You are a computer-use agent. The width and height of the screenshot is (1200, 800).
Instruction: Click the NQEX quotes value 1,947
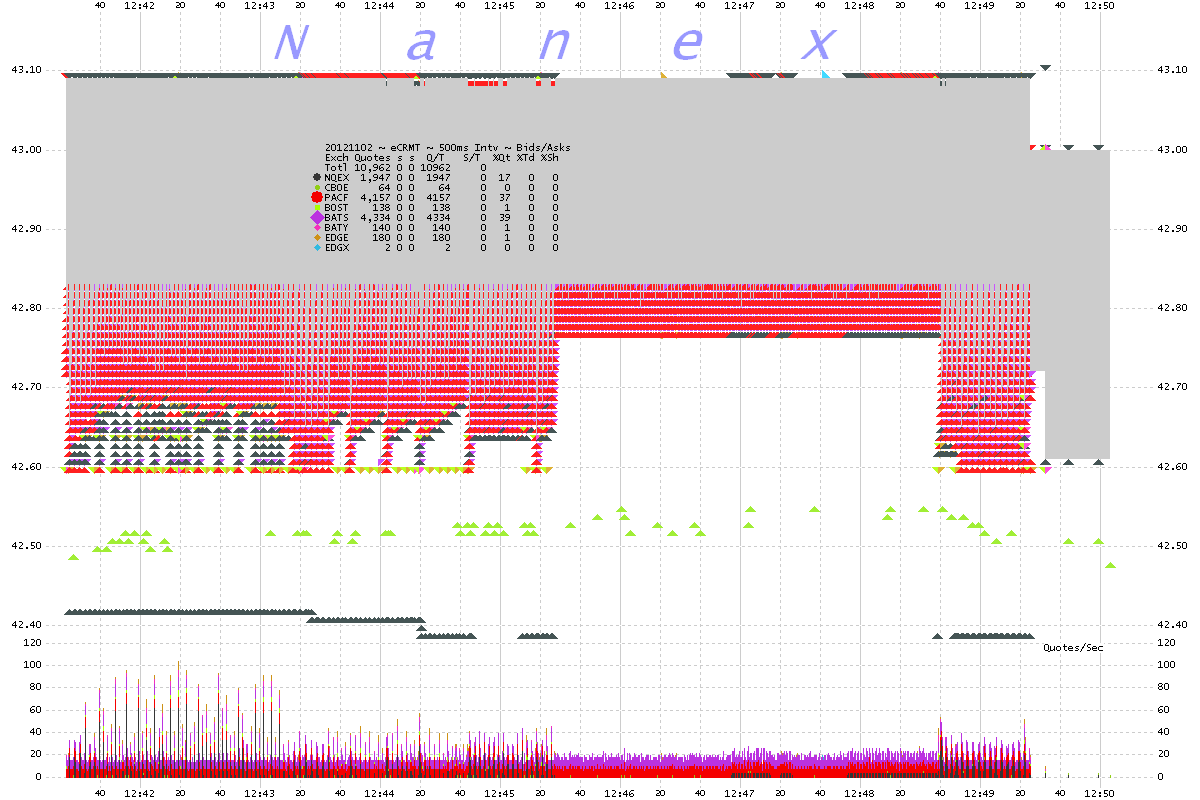(376, 177)
